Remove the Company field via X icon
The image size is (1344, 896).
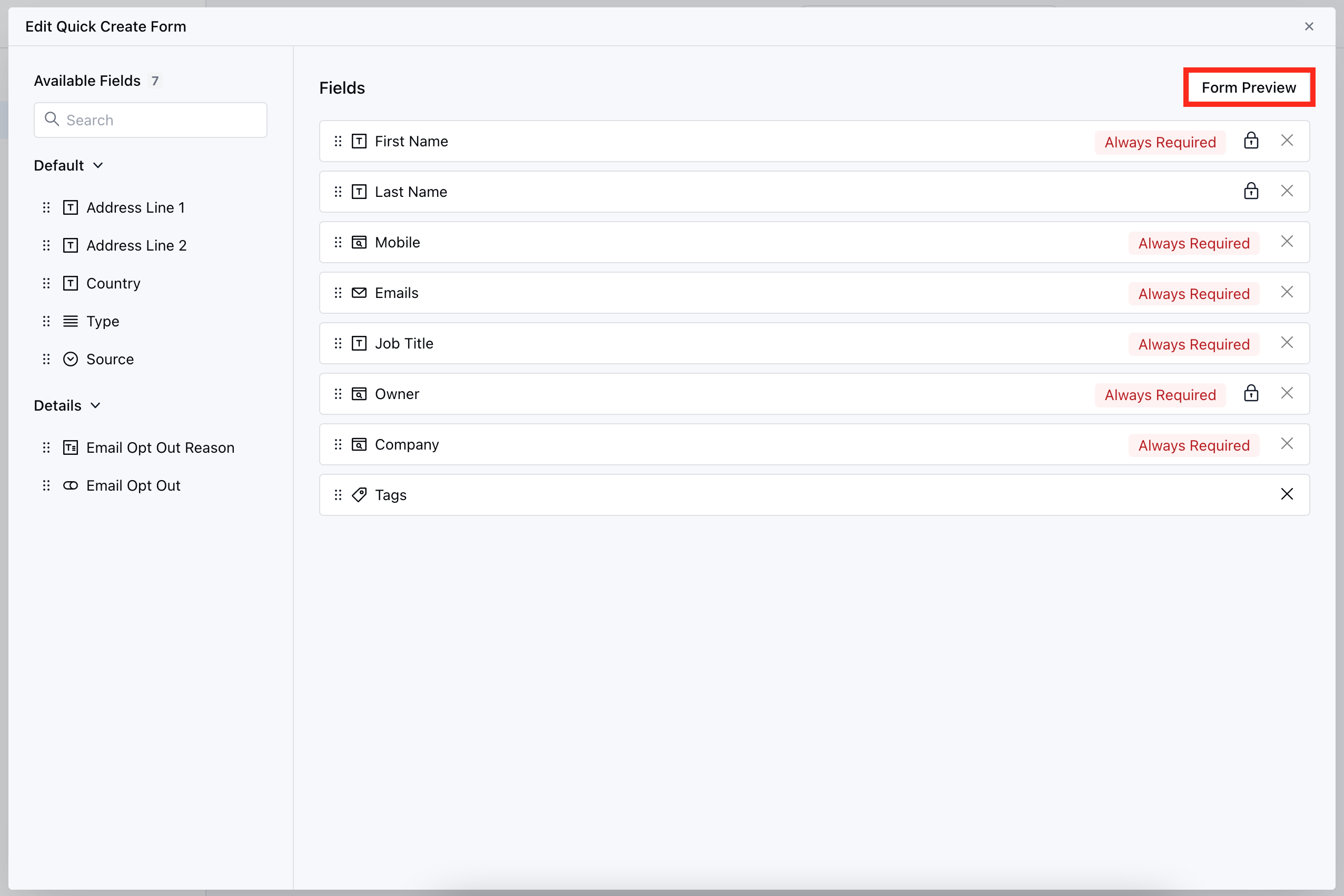point(1286,444)
